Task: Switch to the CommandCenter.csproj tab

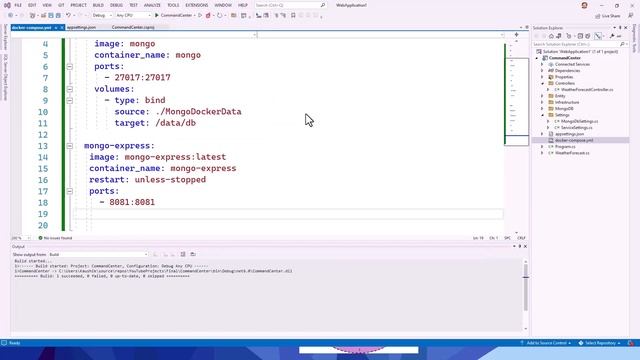Action: click(x=133, y=27)
